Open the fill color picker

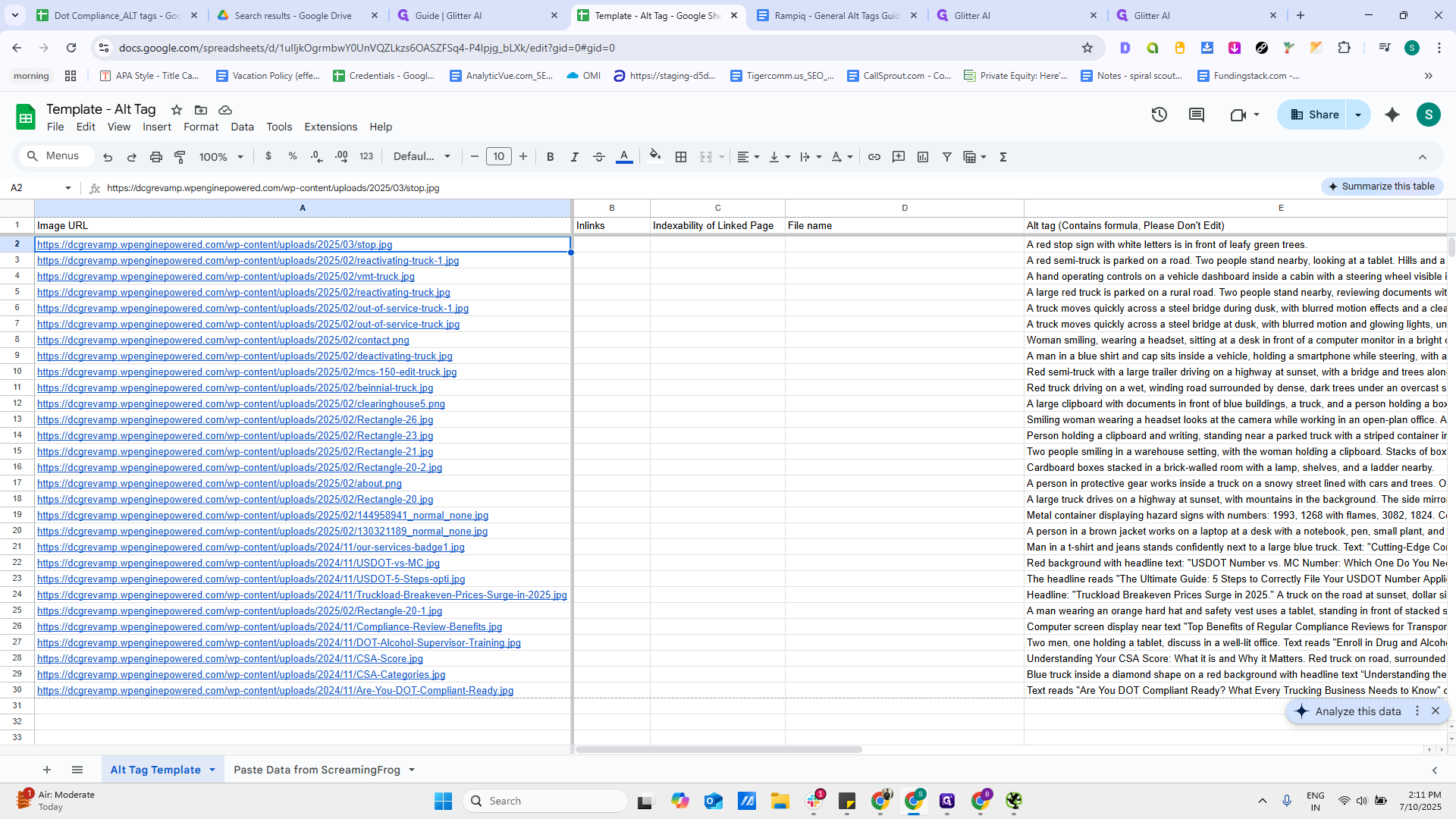pos(655,157)
